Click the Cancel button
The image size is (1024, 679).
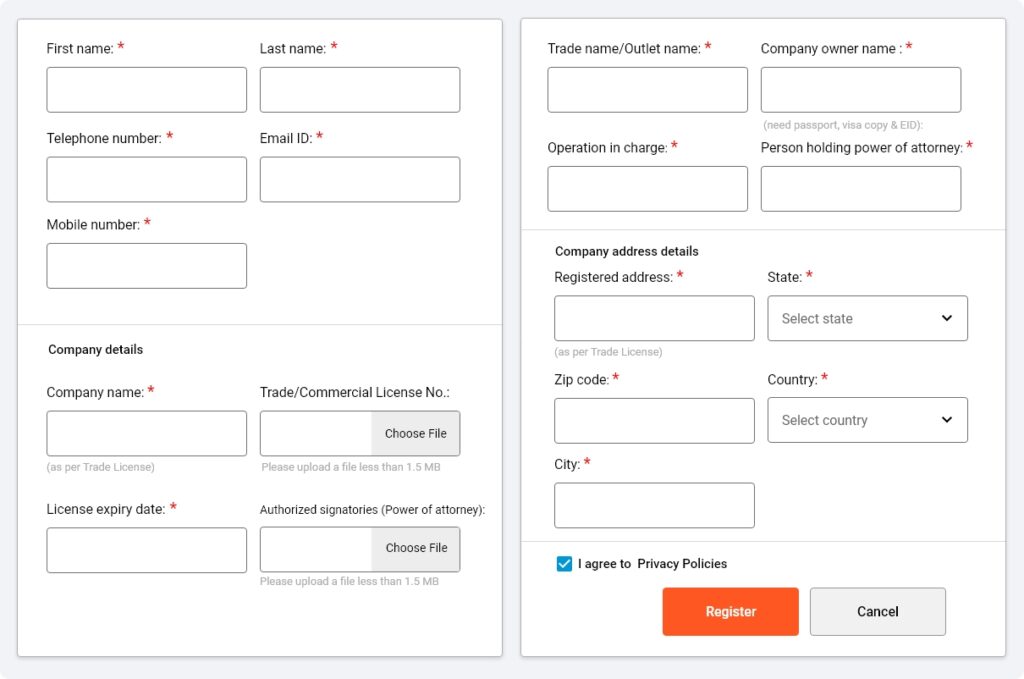tap(878, 611)
